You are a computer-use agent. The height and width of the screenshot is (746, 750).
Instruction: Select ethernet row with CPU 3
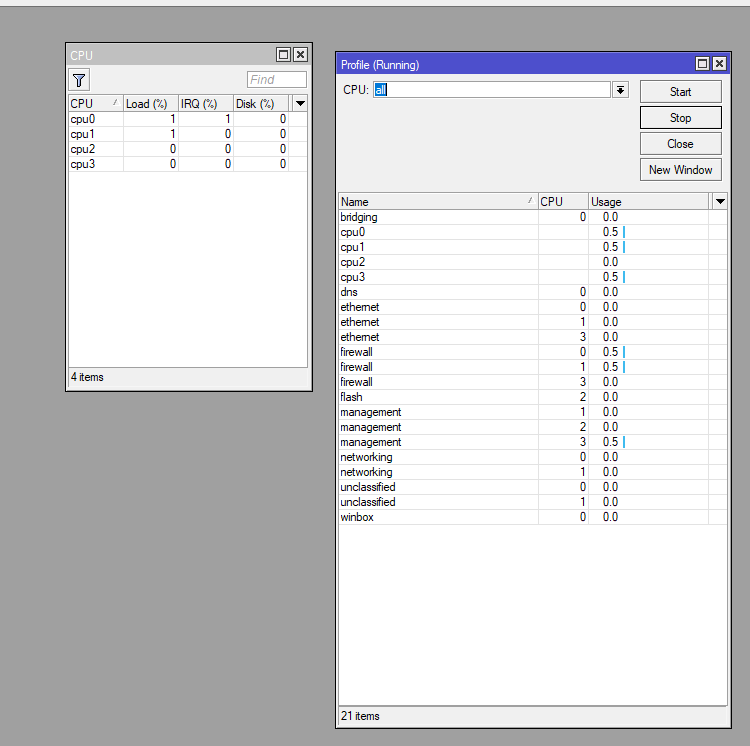[x=533, y=337]
